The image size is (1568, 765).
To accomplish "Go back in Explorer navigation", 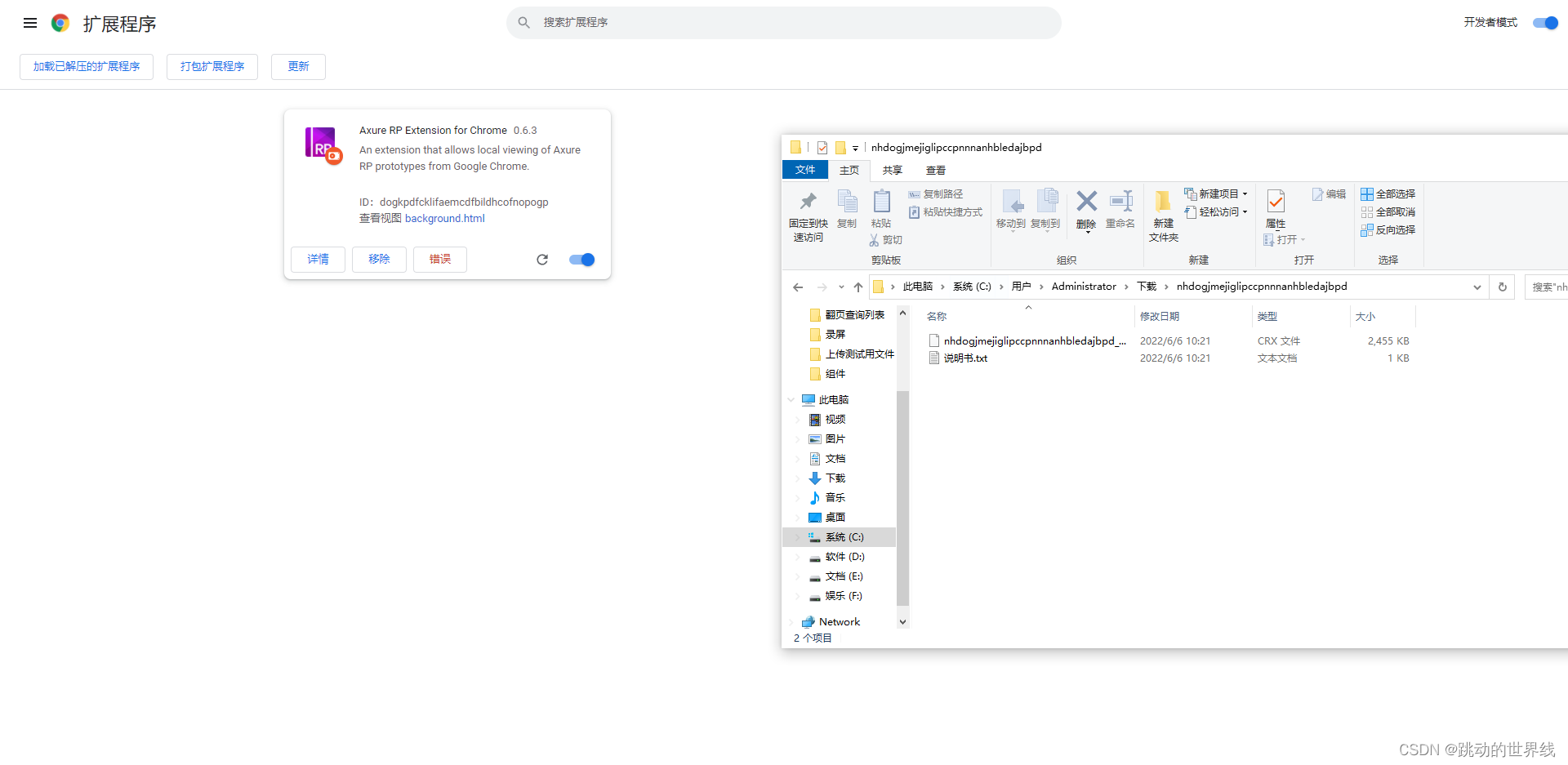I will coord(798,287).
